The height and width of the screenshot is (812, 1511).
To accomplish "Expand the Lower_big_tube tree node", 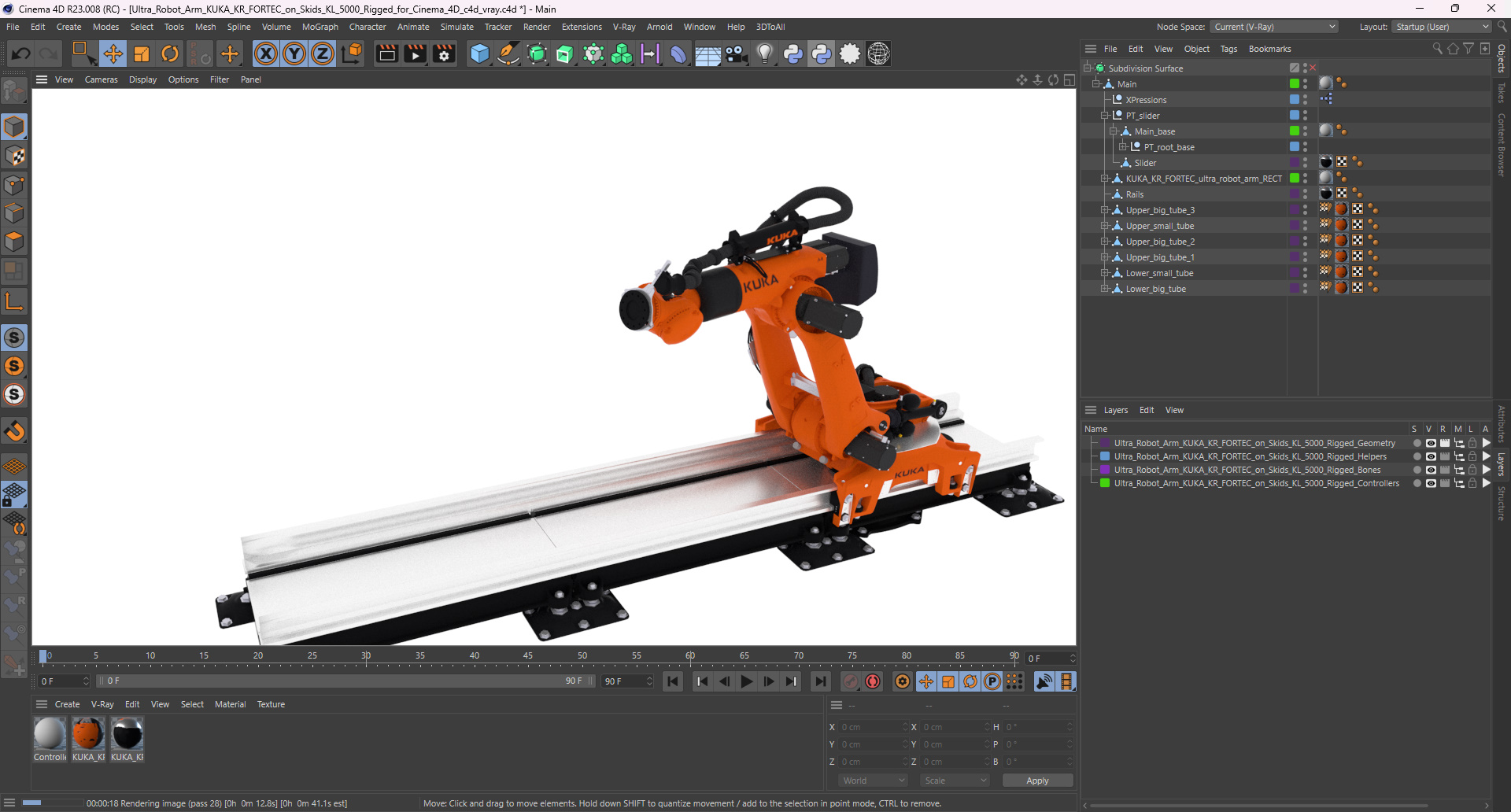I will tap(1104, 289).
